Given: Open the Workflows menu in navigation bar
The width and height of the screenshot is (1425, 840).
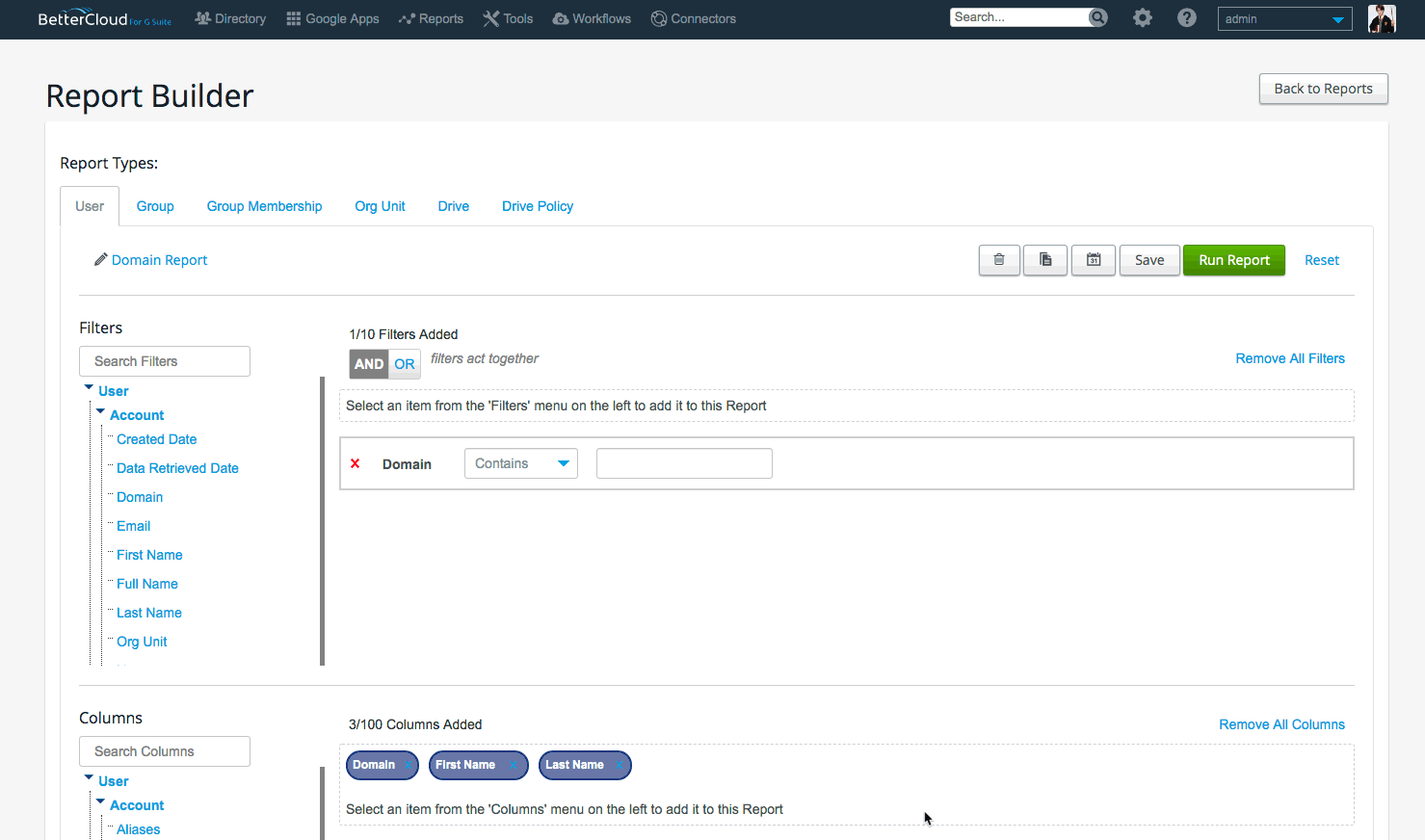Looking at the screenshot, I should pos(592,18).
